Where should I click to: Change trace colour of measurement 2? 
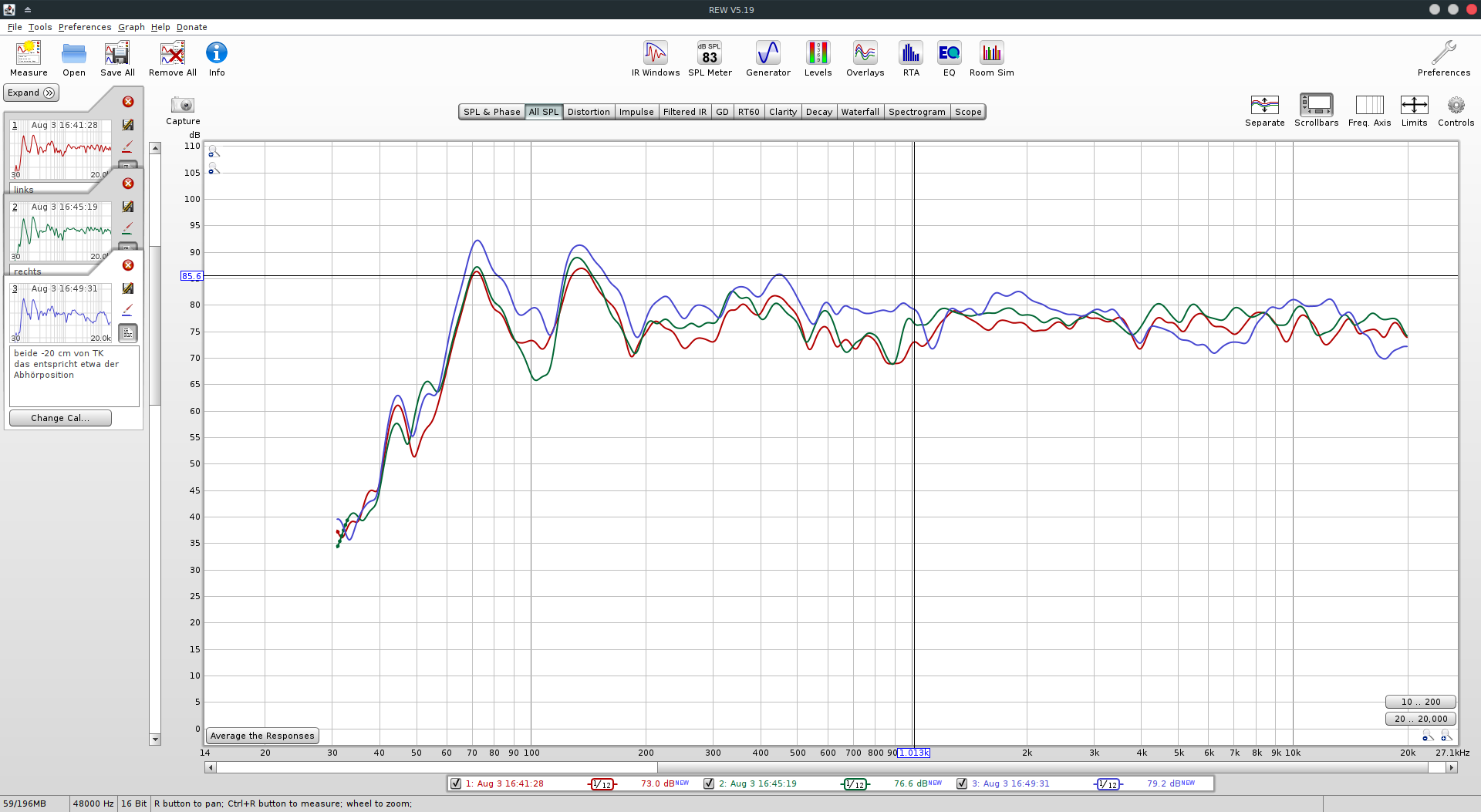[x=128, y=228]
